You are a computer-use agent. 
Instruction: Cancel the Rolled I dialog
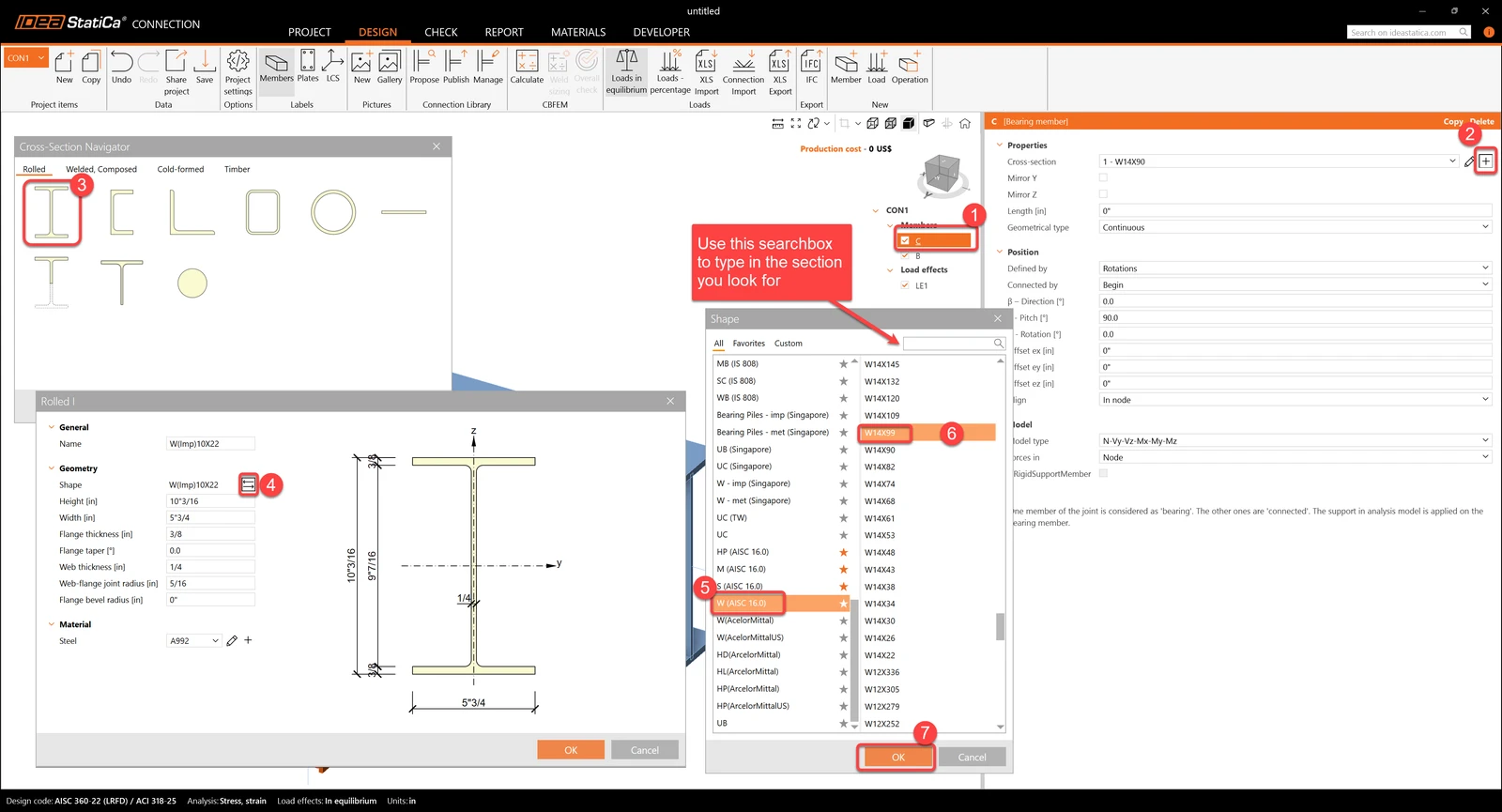click(x=645, y=750)
